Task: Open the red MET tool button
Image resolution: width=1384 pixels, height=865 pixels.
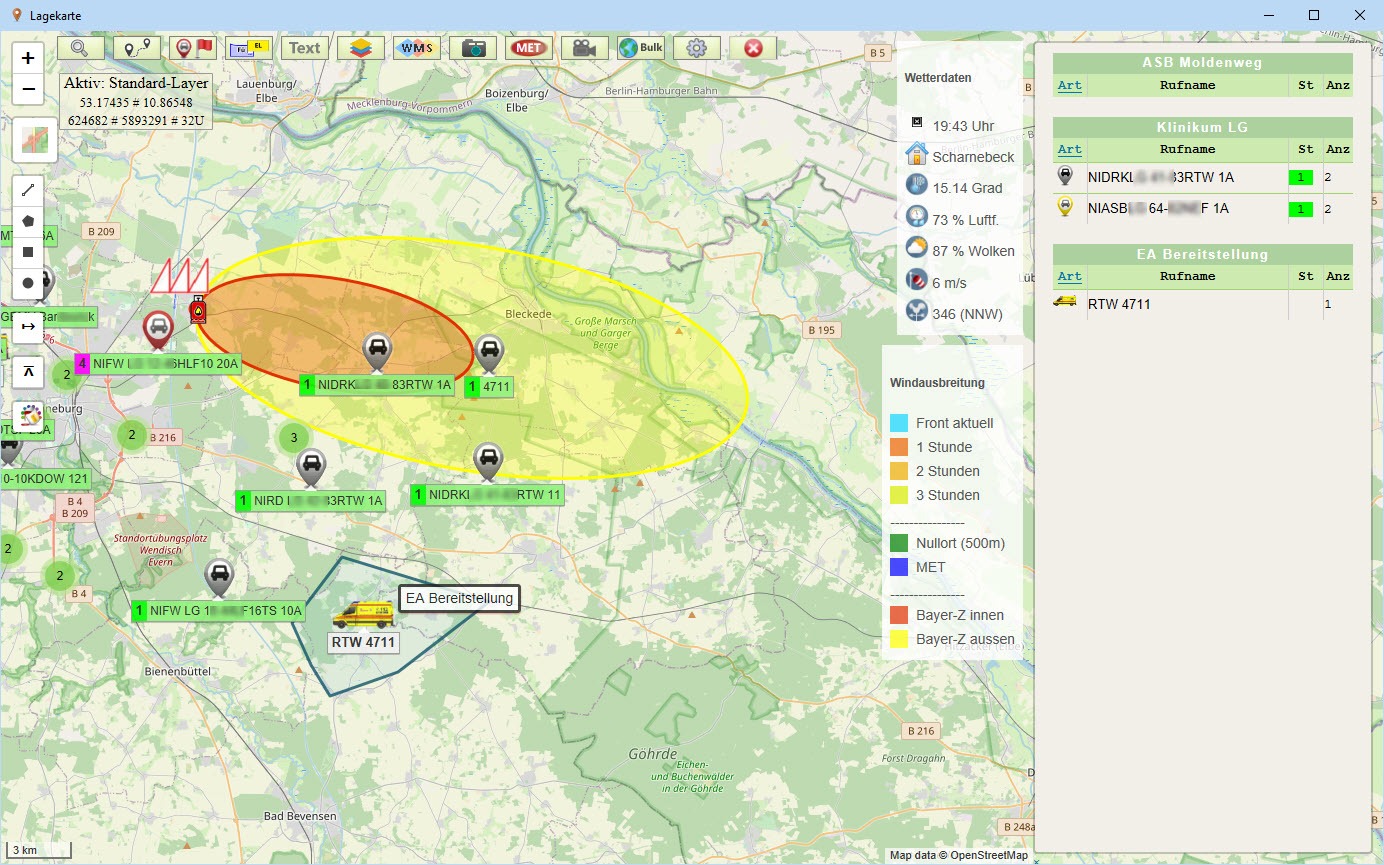Action: pyautogui.click(x=529, y=48)
